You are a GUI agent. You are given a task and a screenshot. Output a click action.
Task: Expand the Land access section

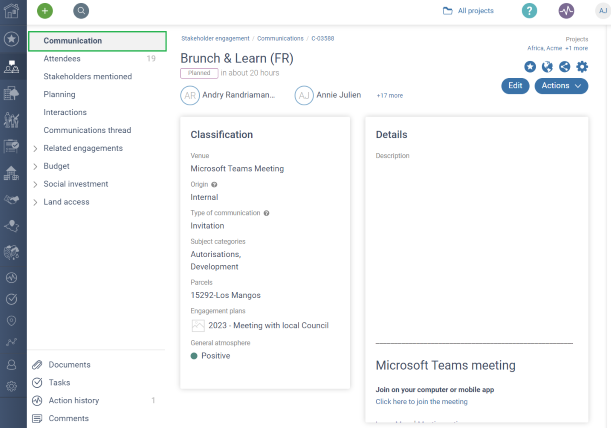36,202
